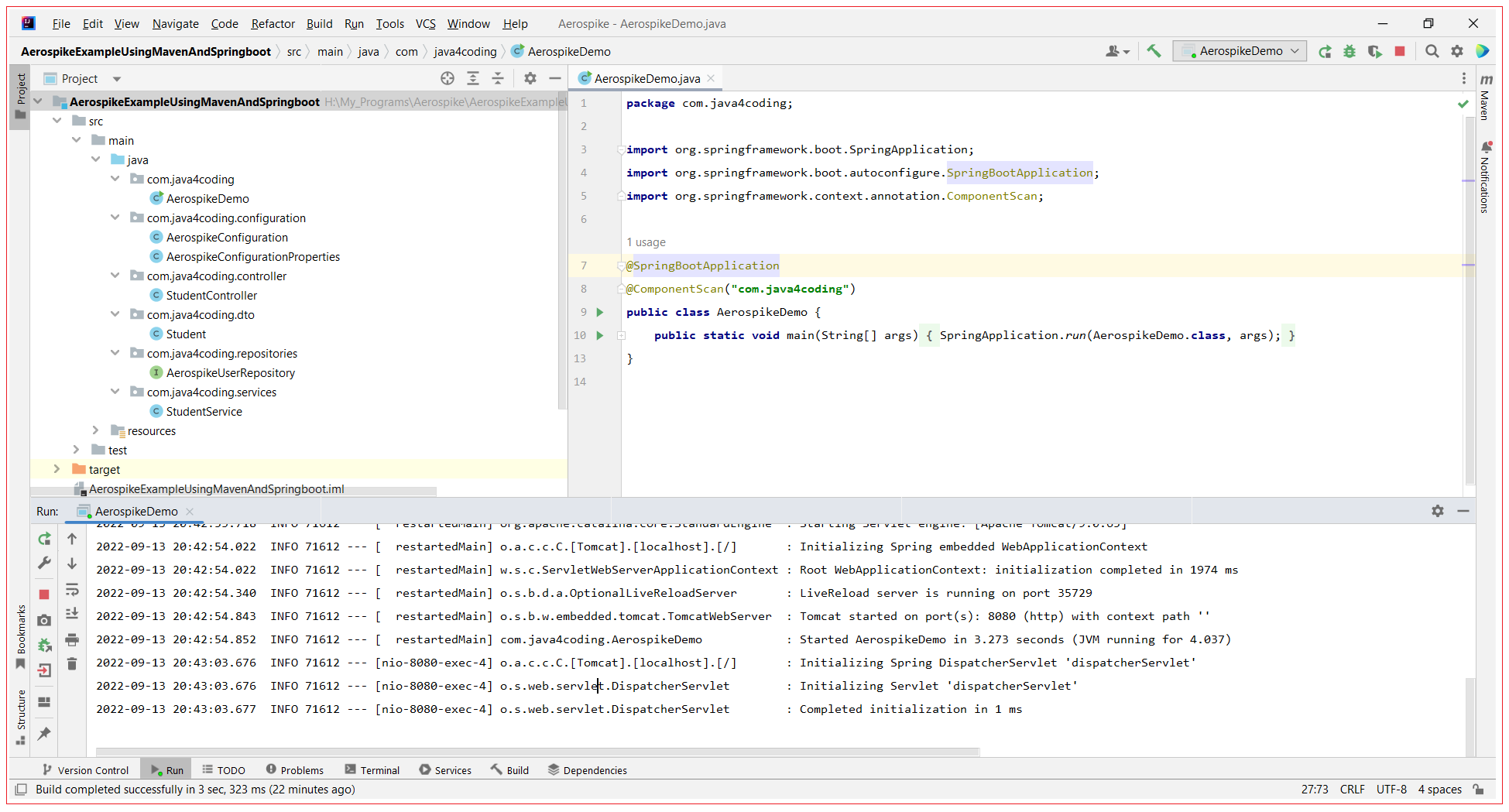Open the Version Control tool window
The image size is (1509, 812).
86,770
